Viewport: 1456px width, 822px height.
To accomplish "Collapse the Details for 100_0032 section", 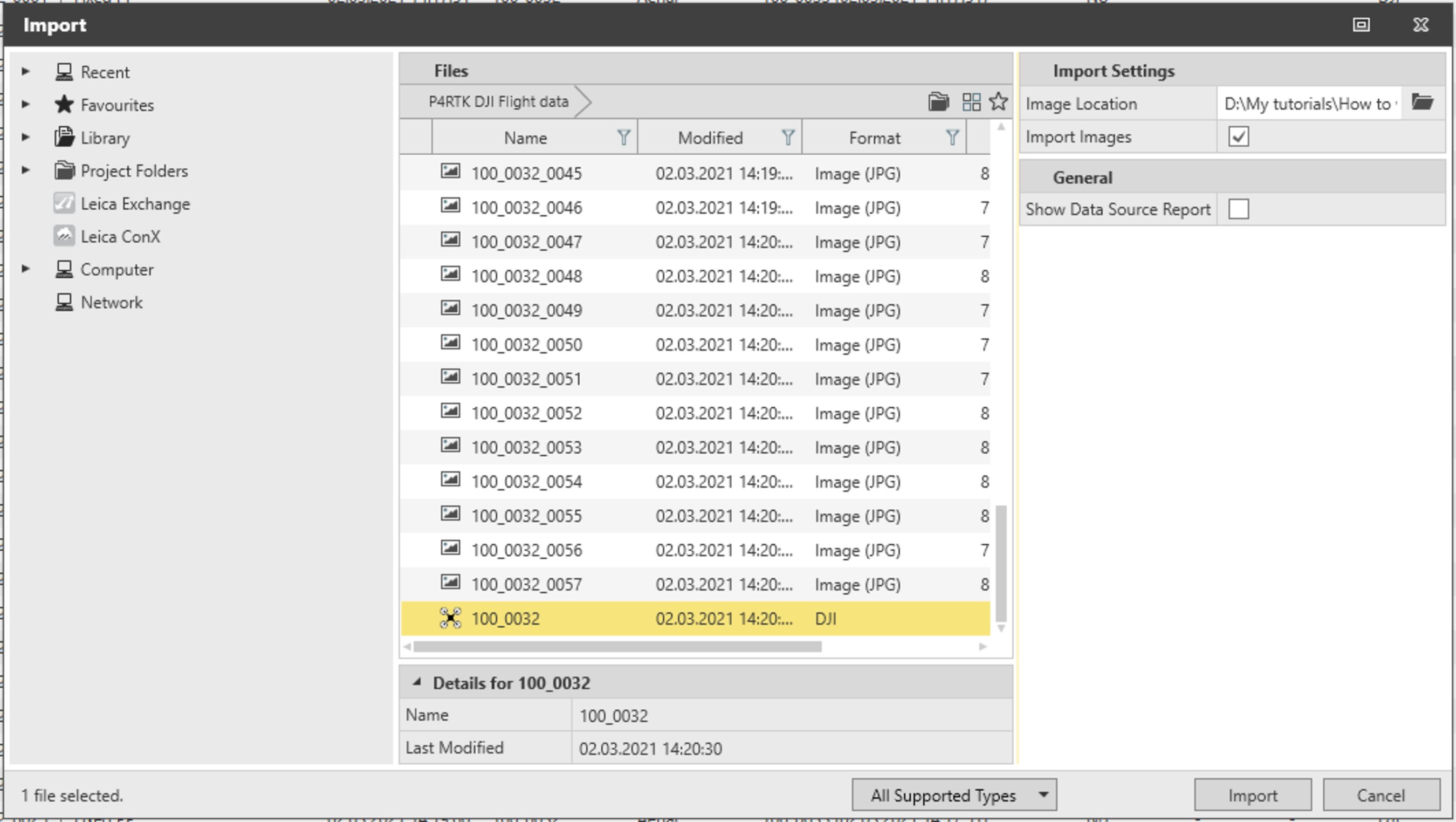I will click(417, 682).
